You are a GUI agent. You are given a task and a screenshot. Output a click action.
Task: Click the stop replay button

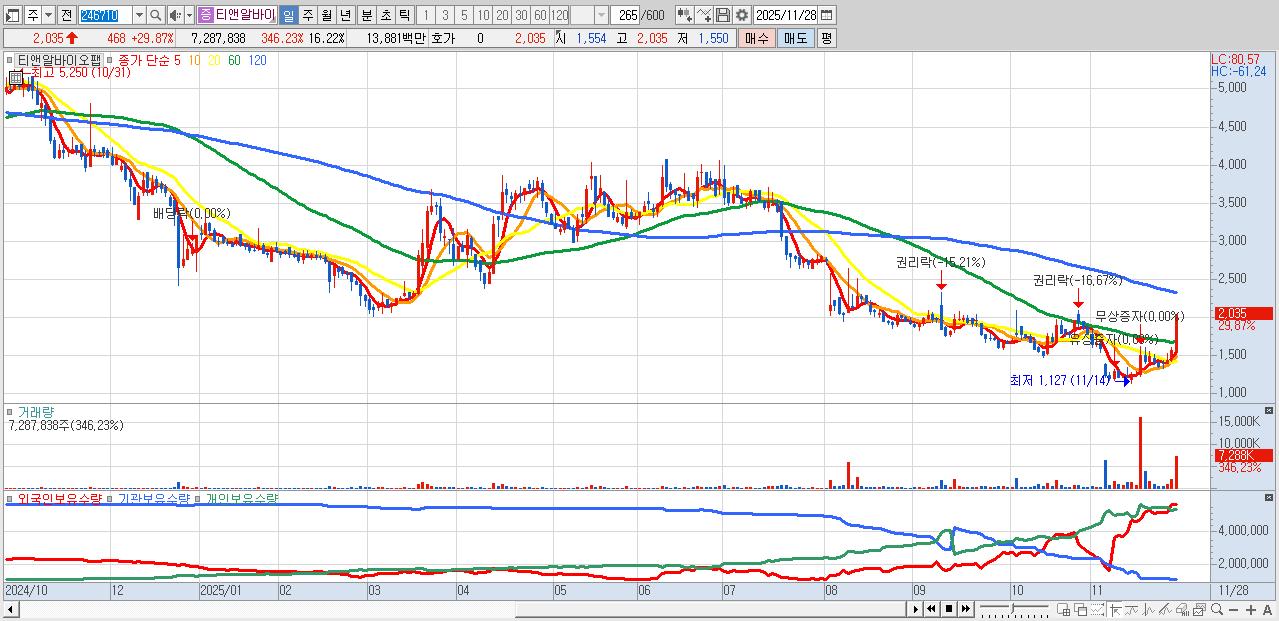(949, 609)
